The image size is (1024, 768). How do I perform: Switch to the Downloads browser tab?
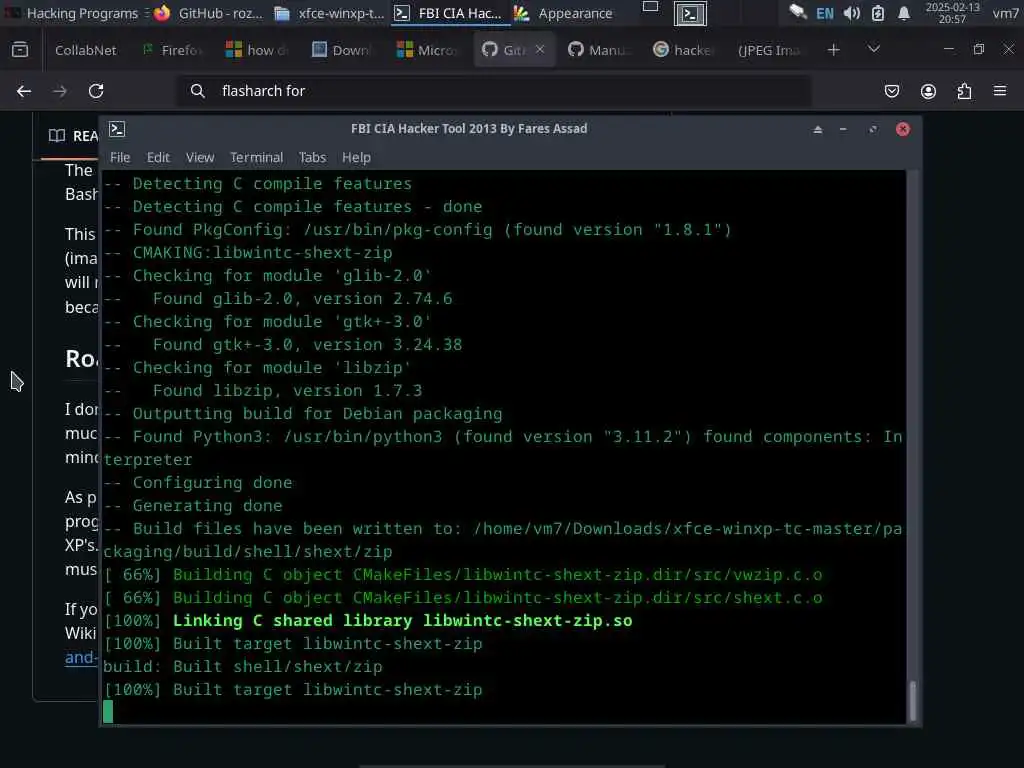pos(341,50)
